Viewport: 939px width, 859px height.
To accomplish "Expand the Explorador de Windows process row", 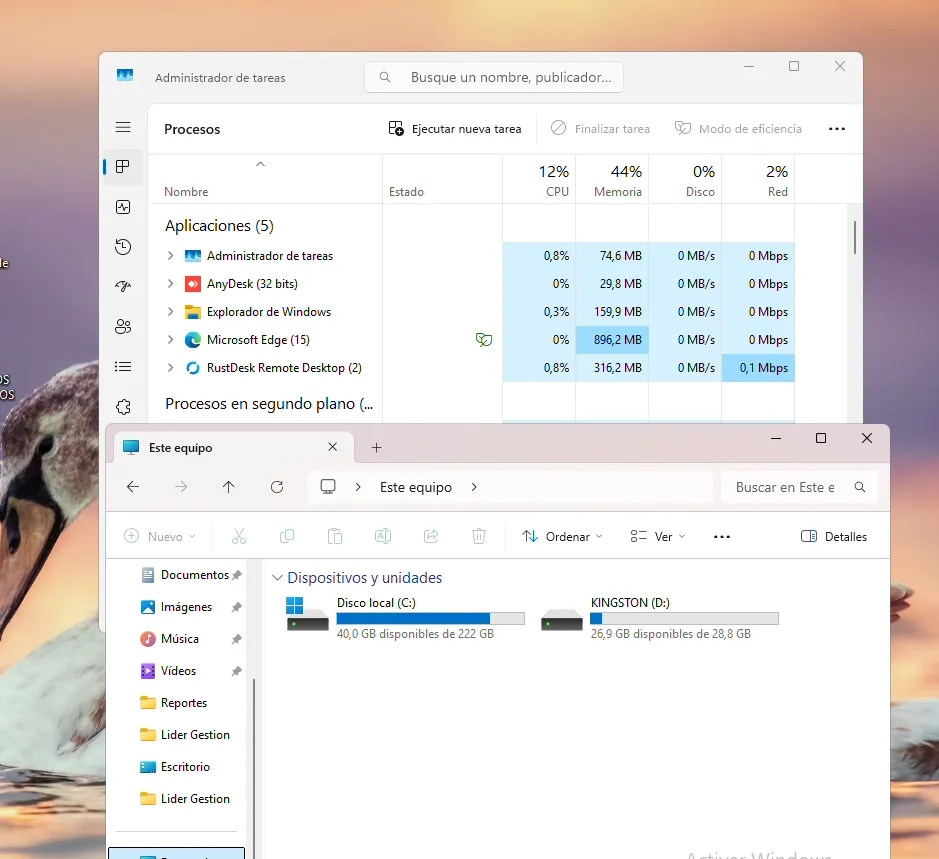I will tap(171, 311).
